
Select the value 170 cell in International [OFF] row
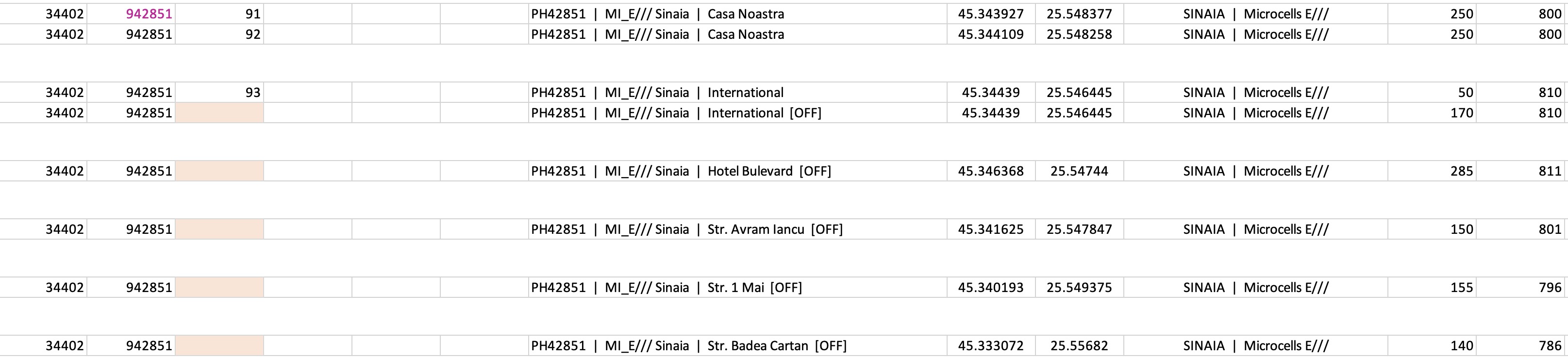(1432, 113)
